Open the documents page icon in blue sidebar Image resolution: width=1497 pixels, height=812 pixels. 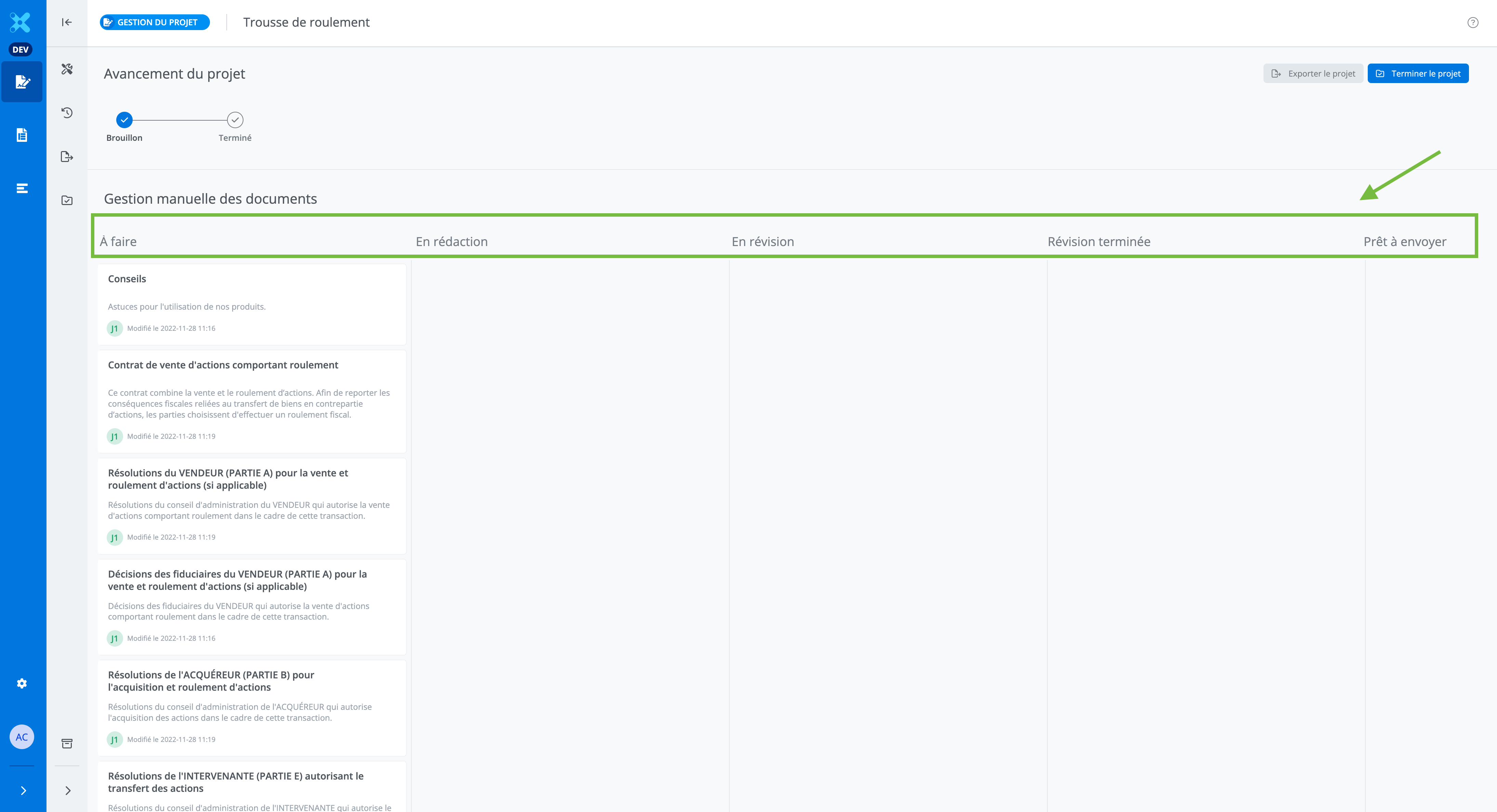(x=22, y=135)
